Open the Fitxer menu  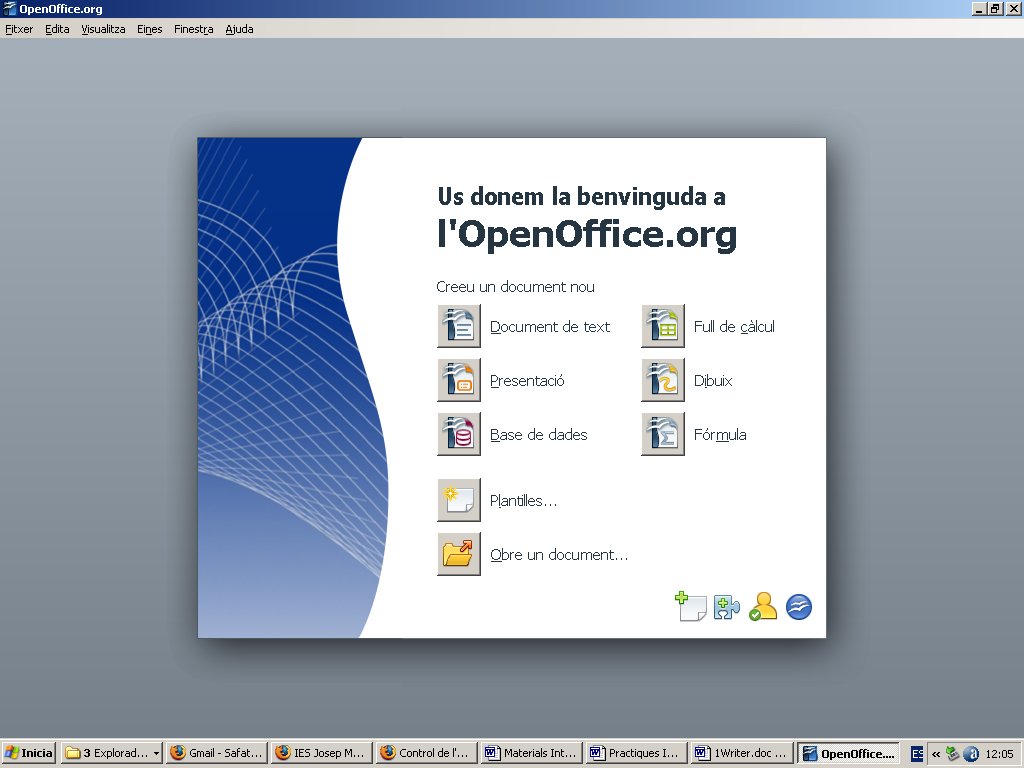click(x=19, y=29)
